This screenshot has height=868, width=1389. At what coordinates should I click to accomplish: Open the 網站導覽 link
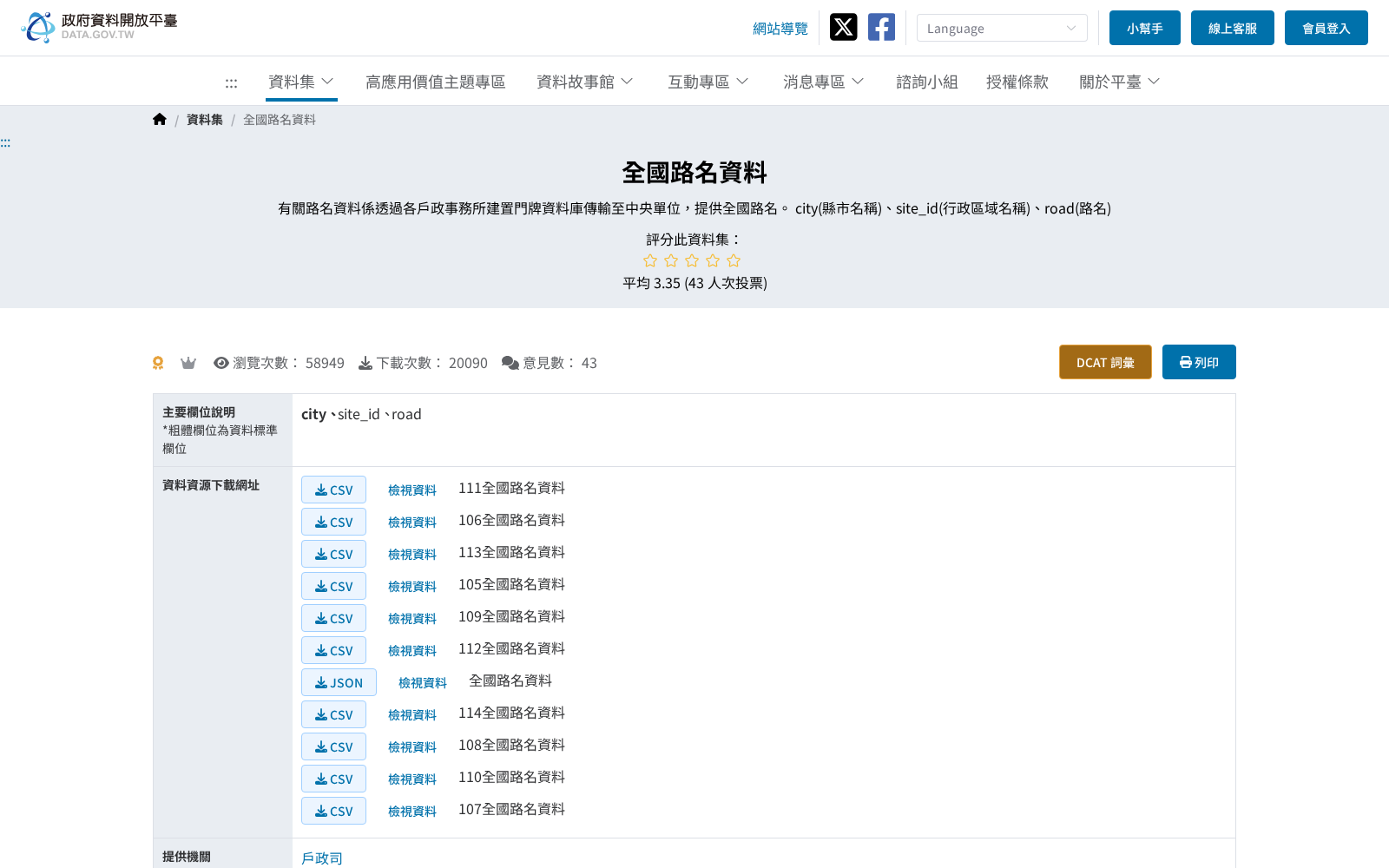point(780,29)
